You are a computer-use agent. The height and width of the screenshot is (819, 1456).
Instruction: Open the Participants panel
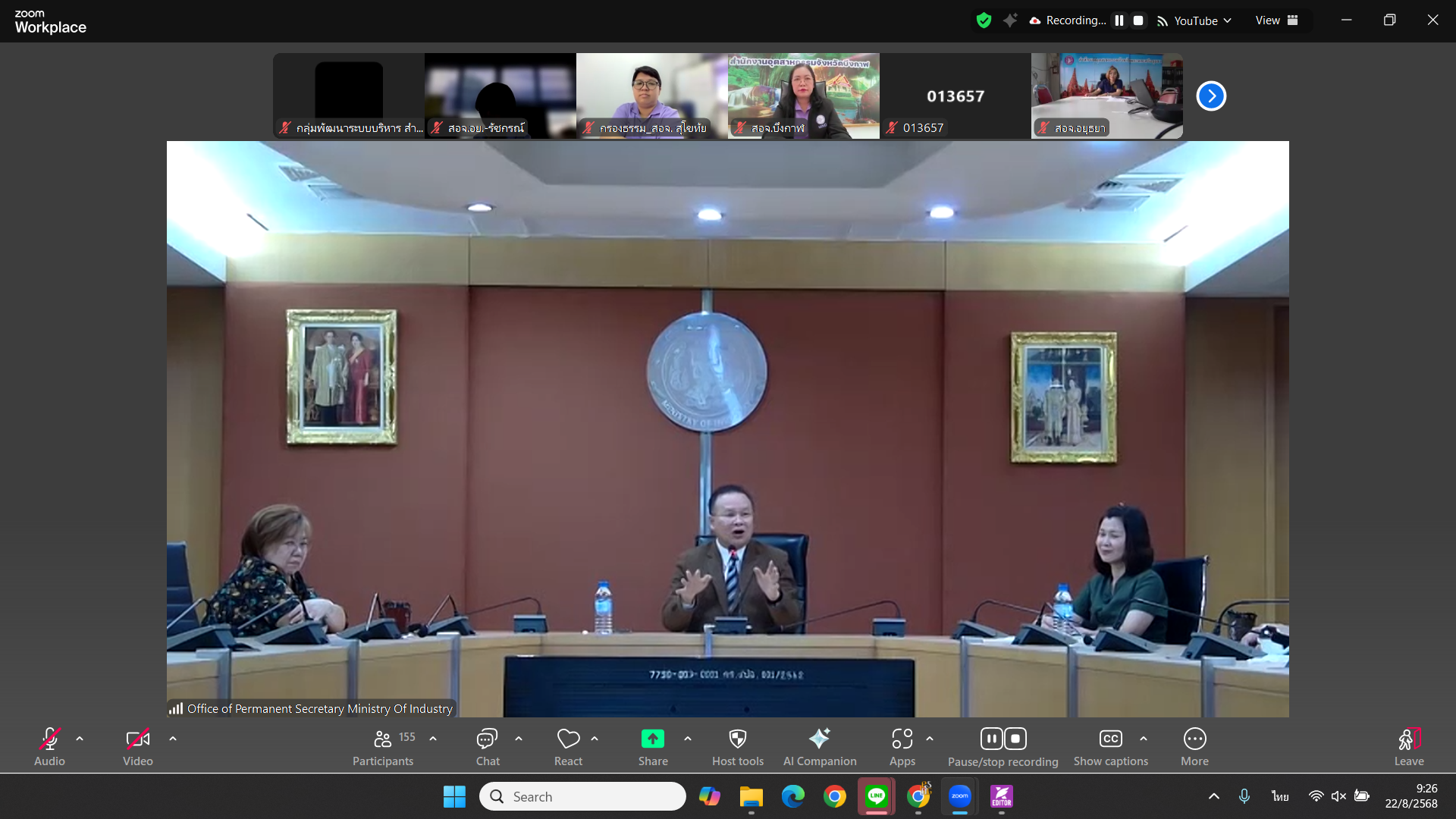coord(383,747)
